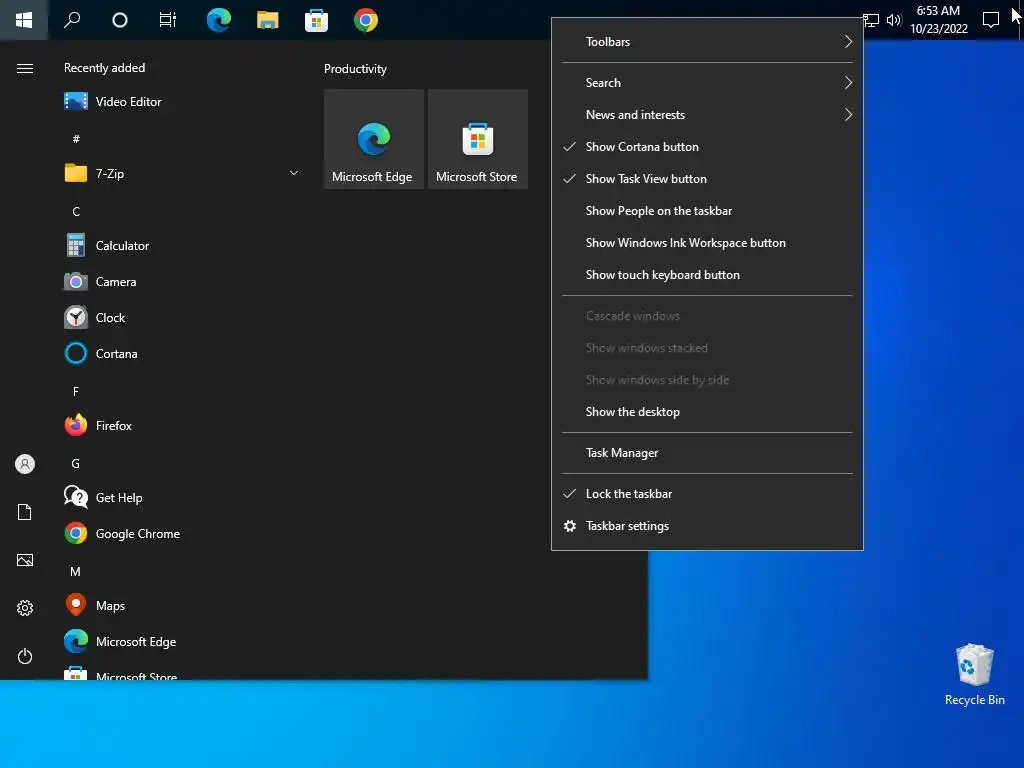Open Cortana in the app list
Screen dimensions: 1024x768
click(x=183, y=354)
